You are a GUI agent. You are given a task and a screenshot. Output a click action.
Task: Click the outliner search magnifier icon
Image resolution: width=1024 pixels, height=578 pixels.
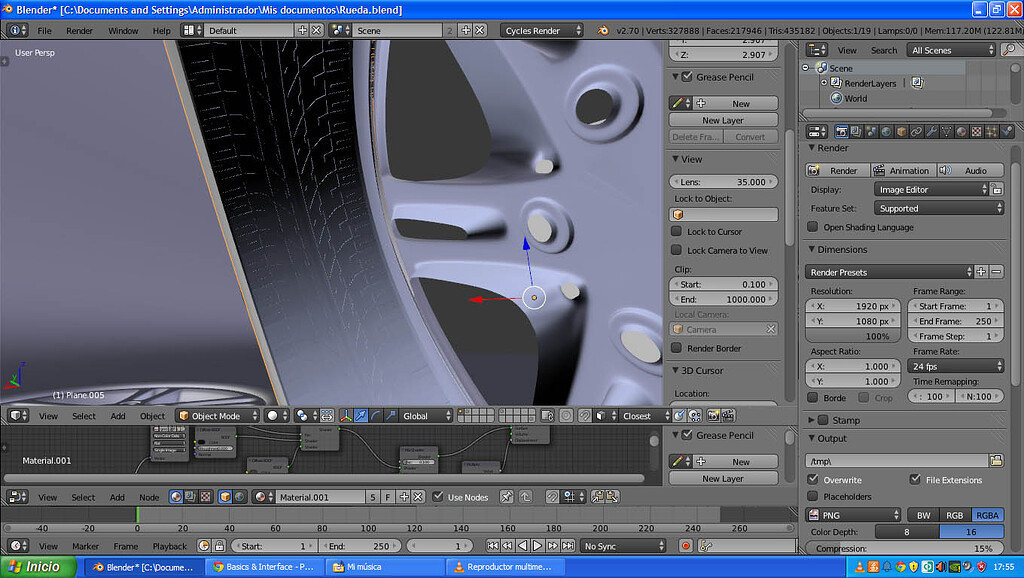tap(1009, 50)
